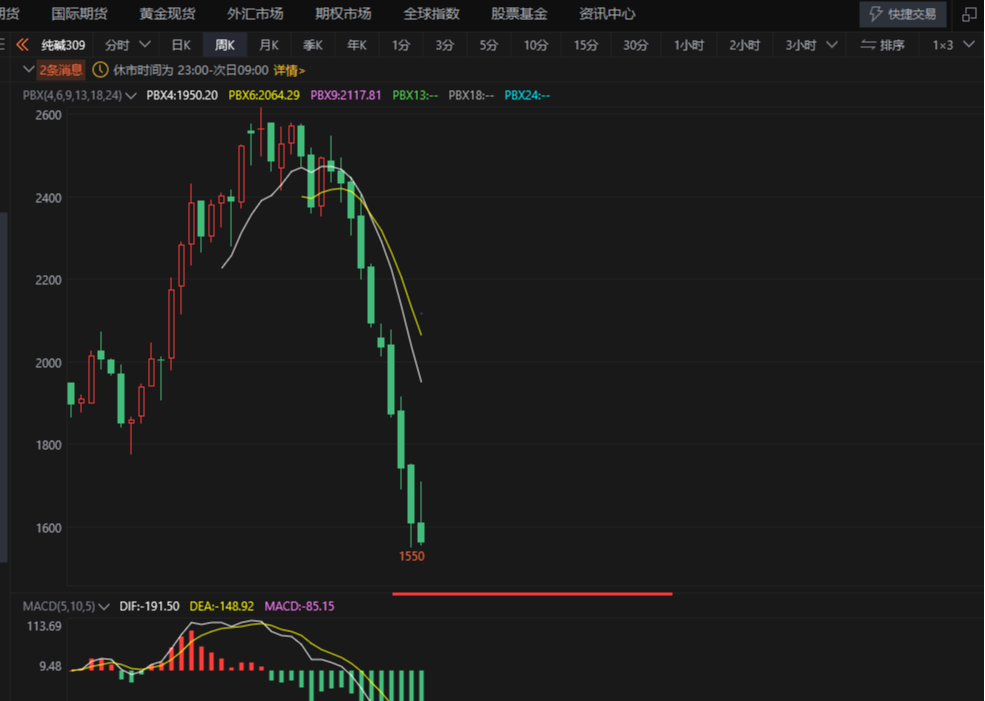The image size is (985, 701).
Task: Expand the 3小时 period dropdown arrow
Action: [x=832, y=45]
